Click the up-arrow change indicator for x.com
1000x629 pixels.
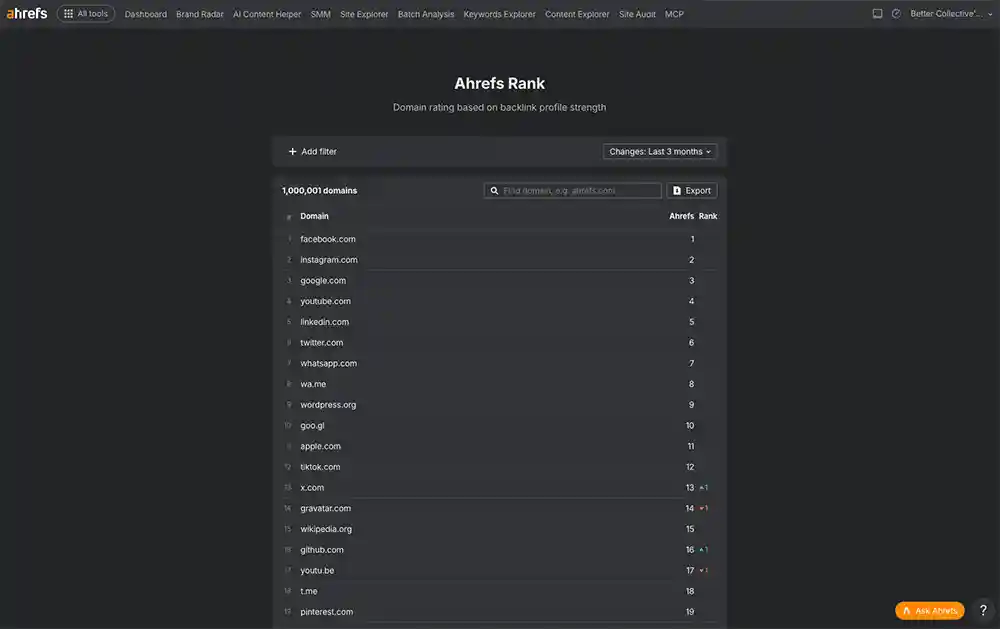[x=703, y=487]
